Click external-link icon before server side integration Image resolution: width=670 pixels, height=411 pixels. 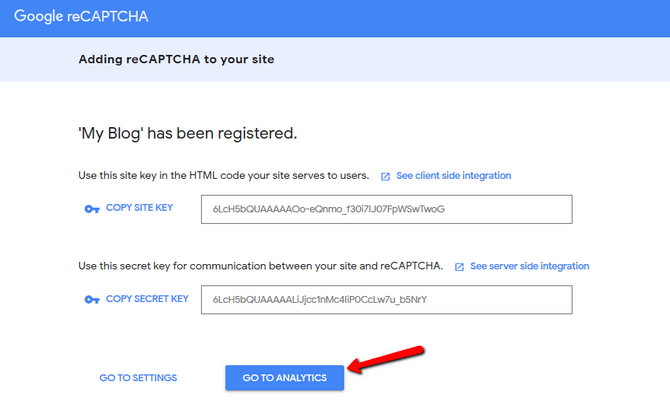(x=460, y=267)
